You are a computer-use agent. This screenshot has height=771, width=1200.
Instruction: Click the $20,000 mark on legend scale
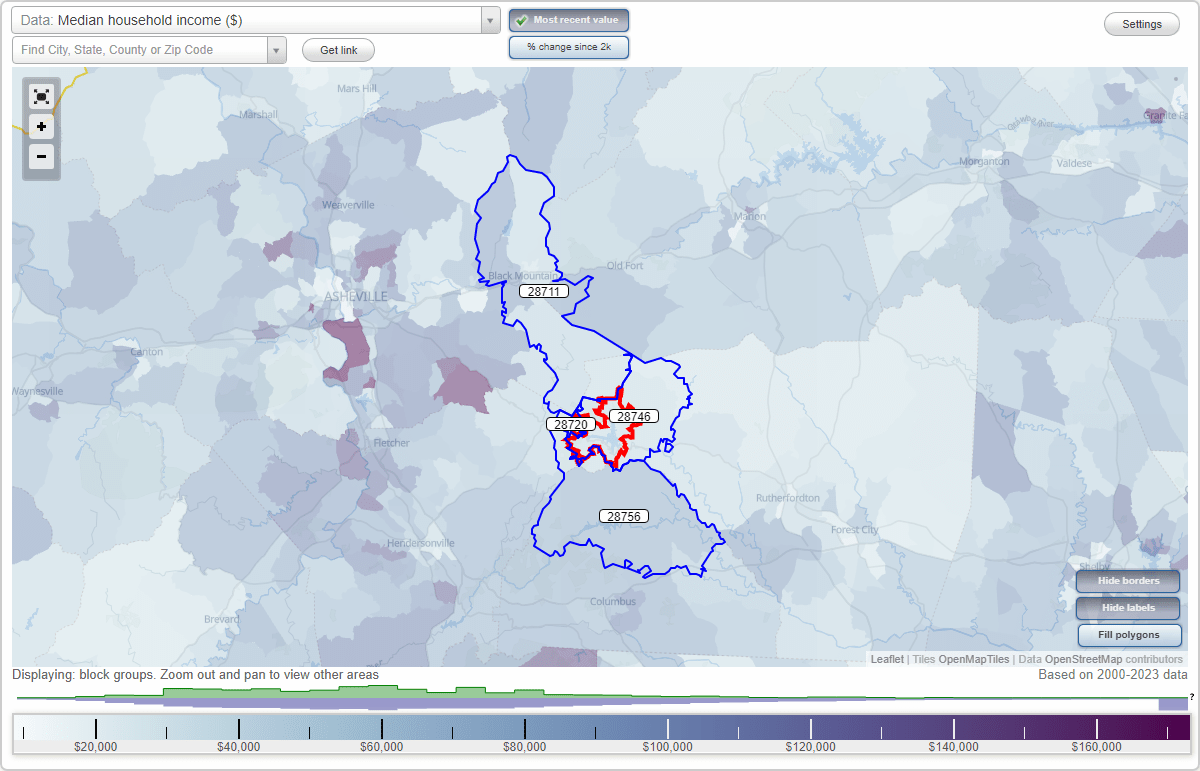point(96,746)
